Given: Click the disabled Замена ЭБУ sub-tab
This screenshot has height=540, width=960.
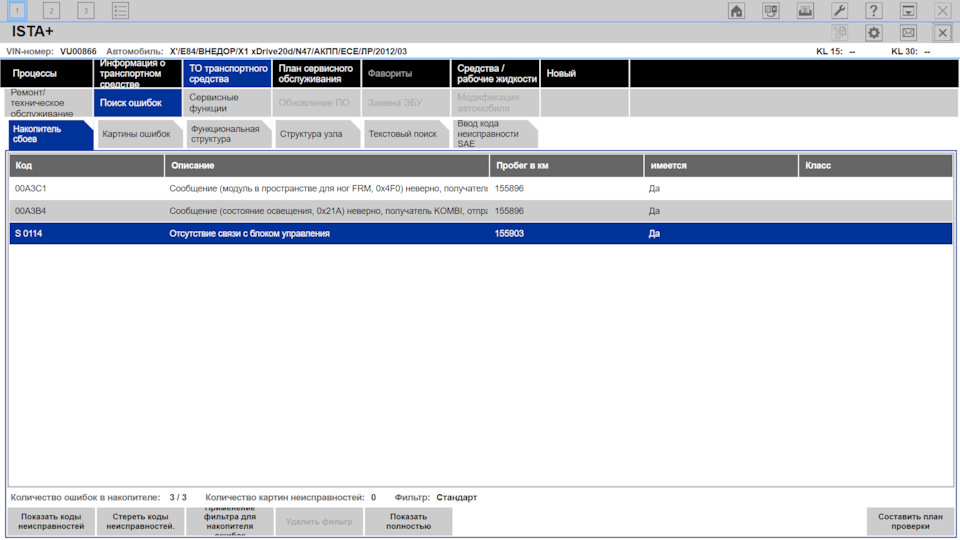Looking at the screenshot, I should click(405, 103).
